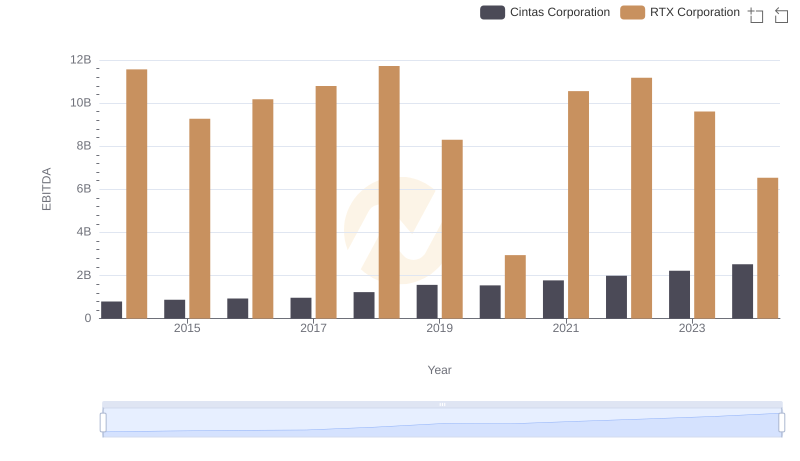Click the Year axis title
This screenshot has width=800, height=461.
click(439, 370)
